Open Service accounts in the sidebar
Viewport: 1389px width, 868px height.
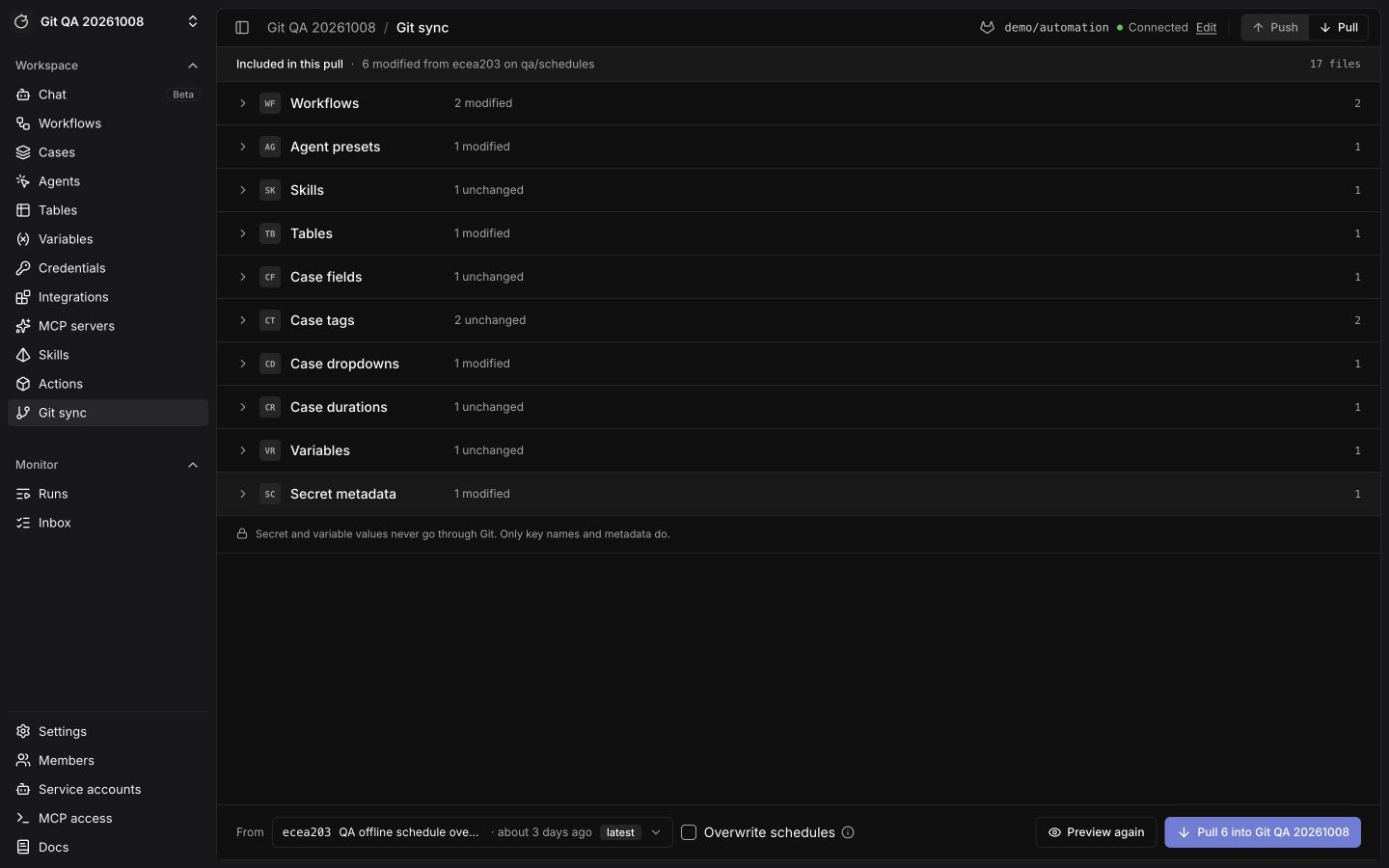click(x=108, y=790)
